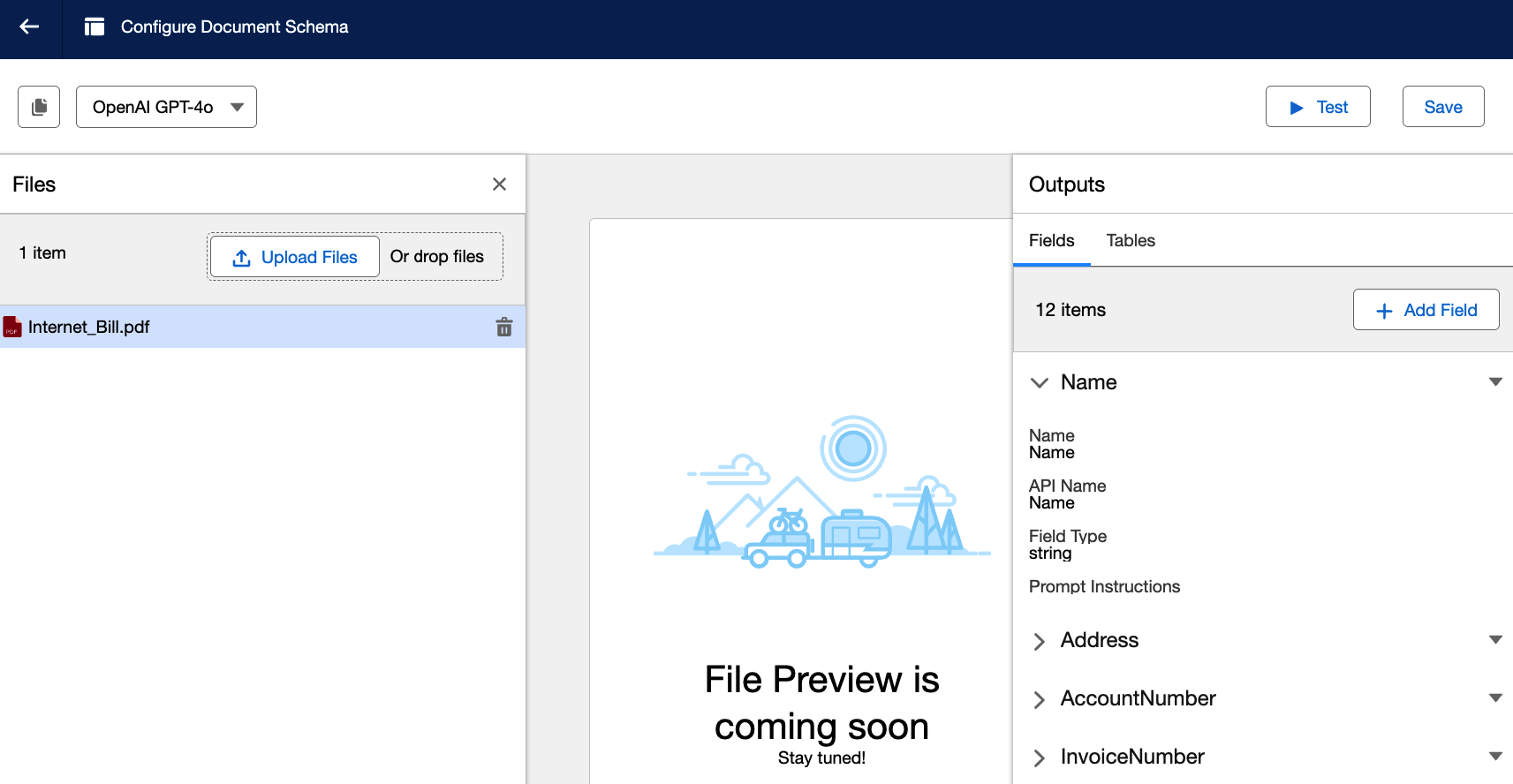Click the 'Prompt Instructions' label
Screen dimensions: 1513x784
point(1104,586)
